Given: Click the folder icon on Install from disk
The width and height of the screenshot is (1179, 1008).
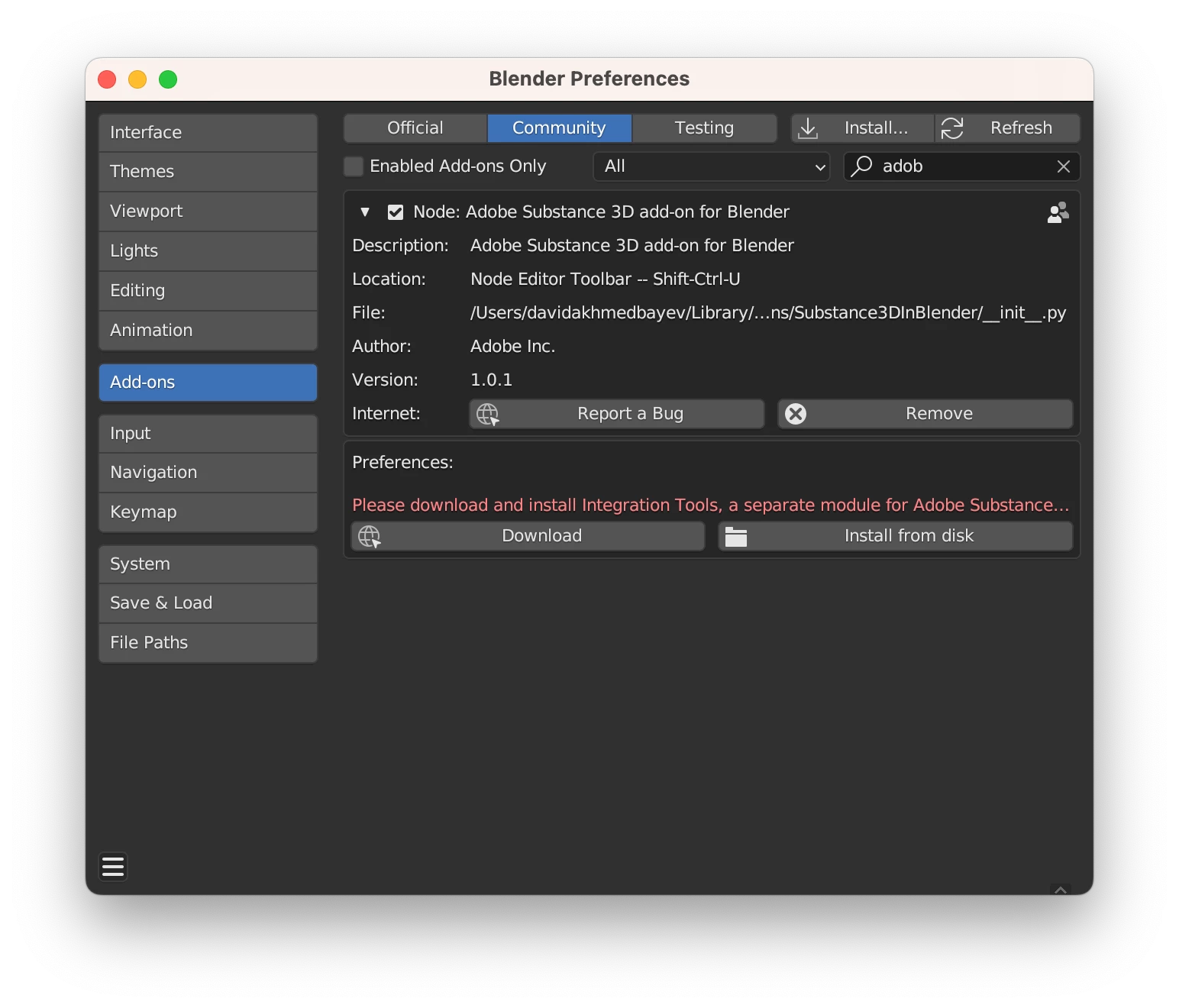Looking at the screenshot, I should click(x=736, y=537).
